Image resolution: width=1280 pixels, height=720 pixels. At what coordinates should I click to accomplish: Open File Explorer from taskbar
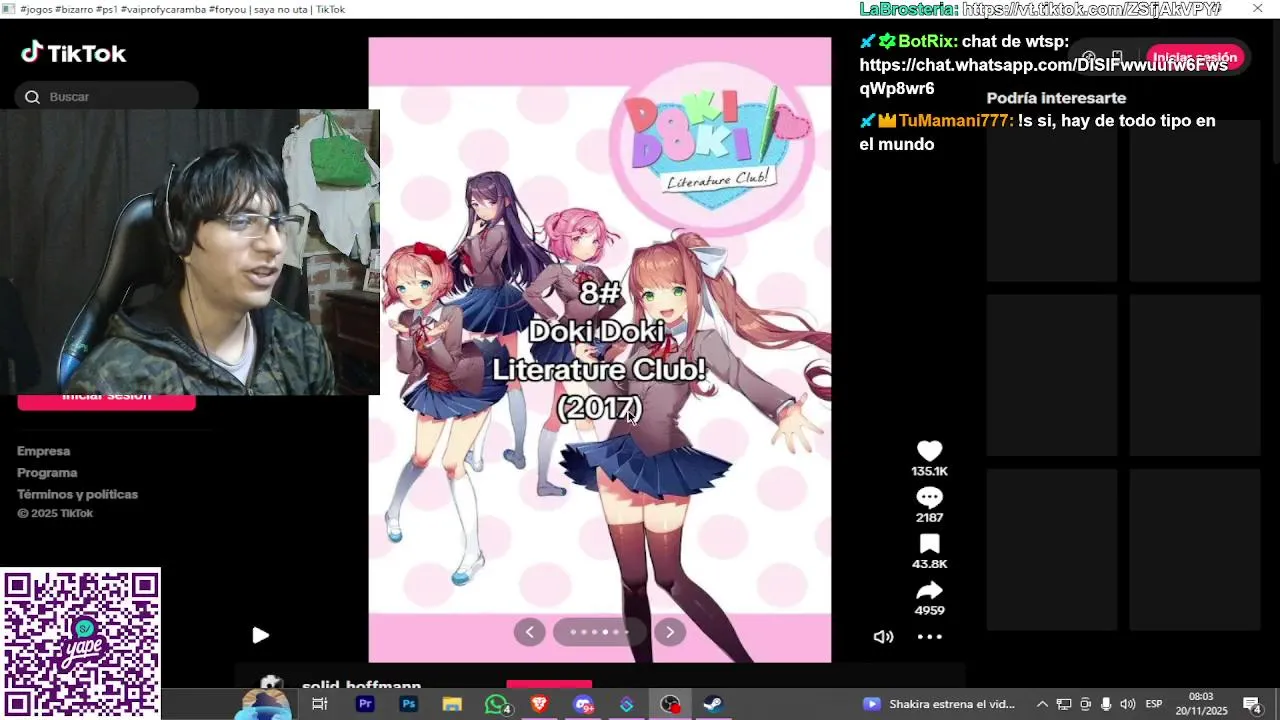coord(452,704)
